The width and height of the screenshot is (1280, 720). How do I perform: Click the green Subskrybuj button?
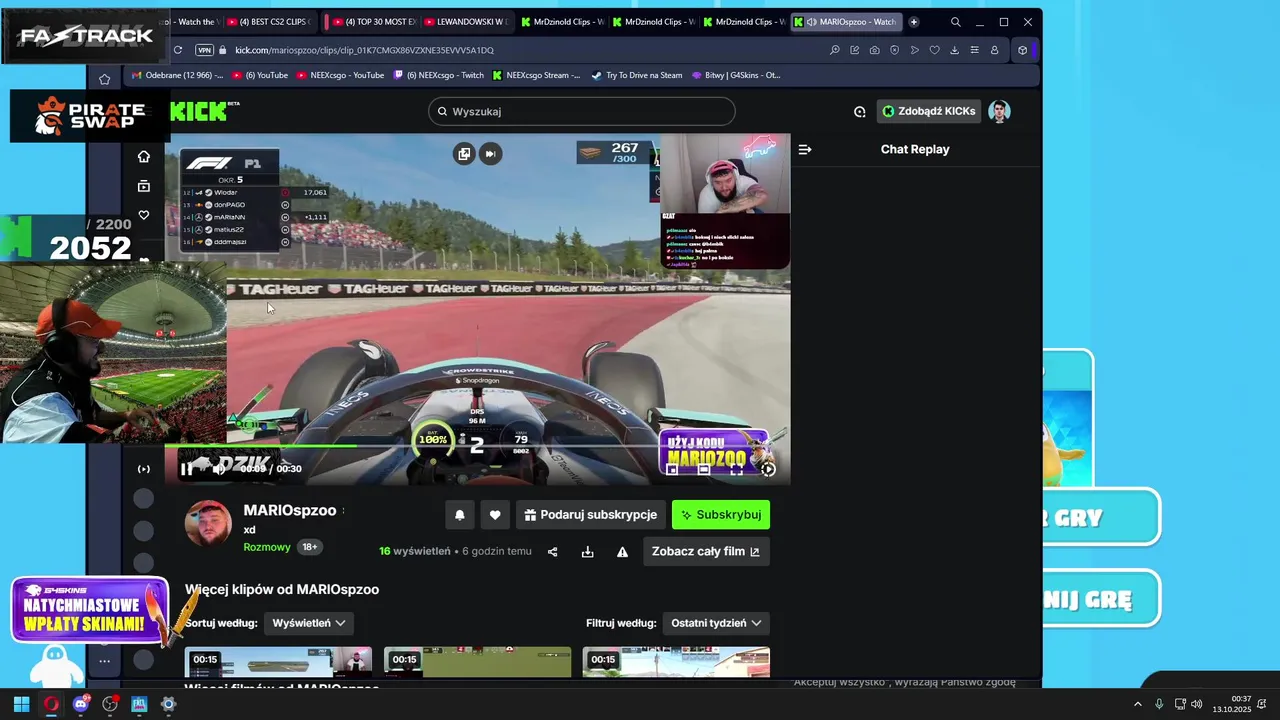tap(721, 515)
